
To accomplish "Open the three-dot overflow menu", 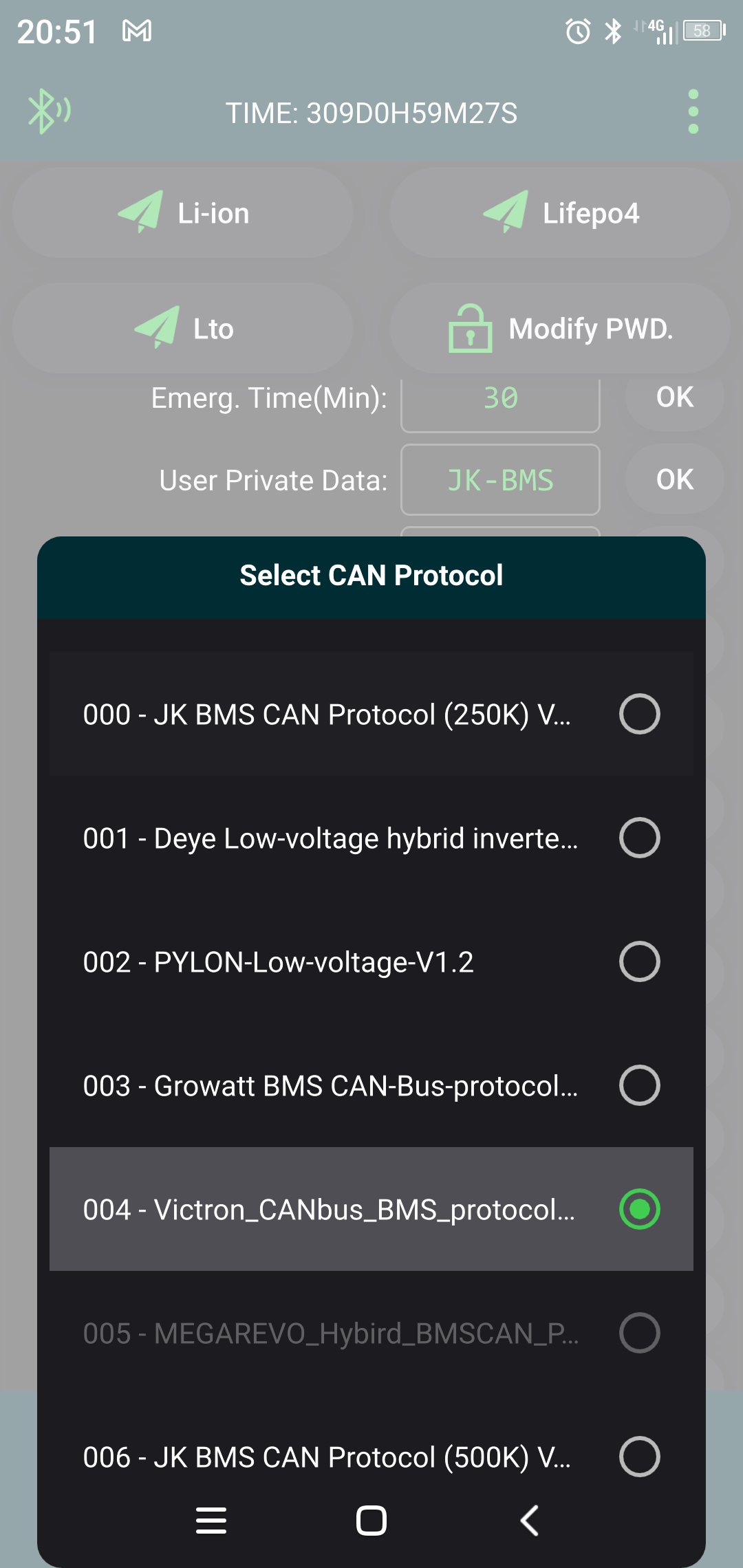I will [693, 111].
